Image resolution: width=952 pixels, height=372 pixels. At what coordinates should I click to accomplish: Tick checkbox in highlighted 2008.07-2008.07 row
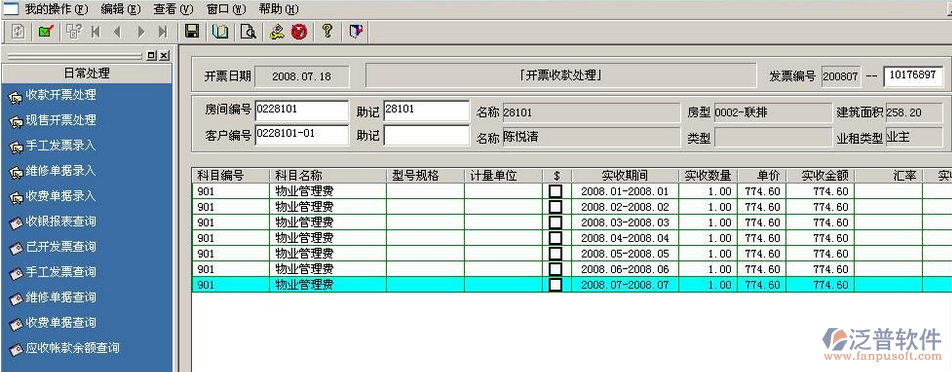tap(556, 285)
